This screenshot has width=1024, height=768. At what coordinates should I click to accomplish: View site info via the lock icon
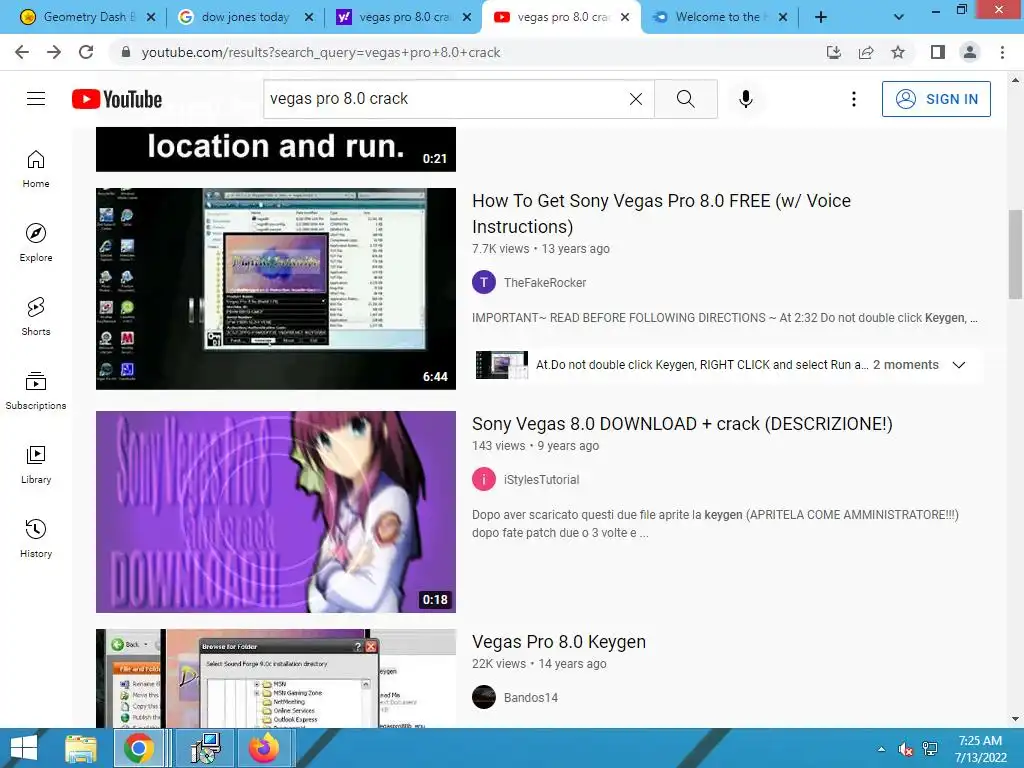click(126, 52)
